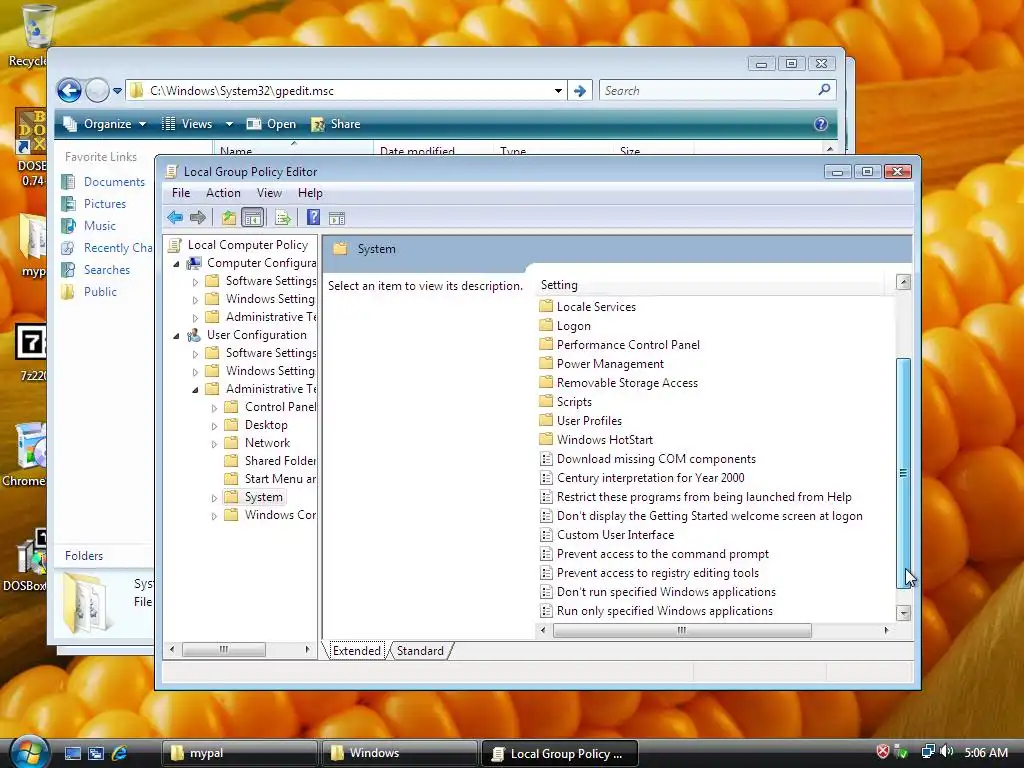Click the tree pane horizontal scrollbar thumb
The height and width of the screenshot is (768, 1024).
point(223,649)
